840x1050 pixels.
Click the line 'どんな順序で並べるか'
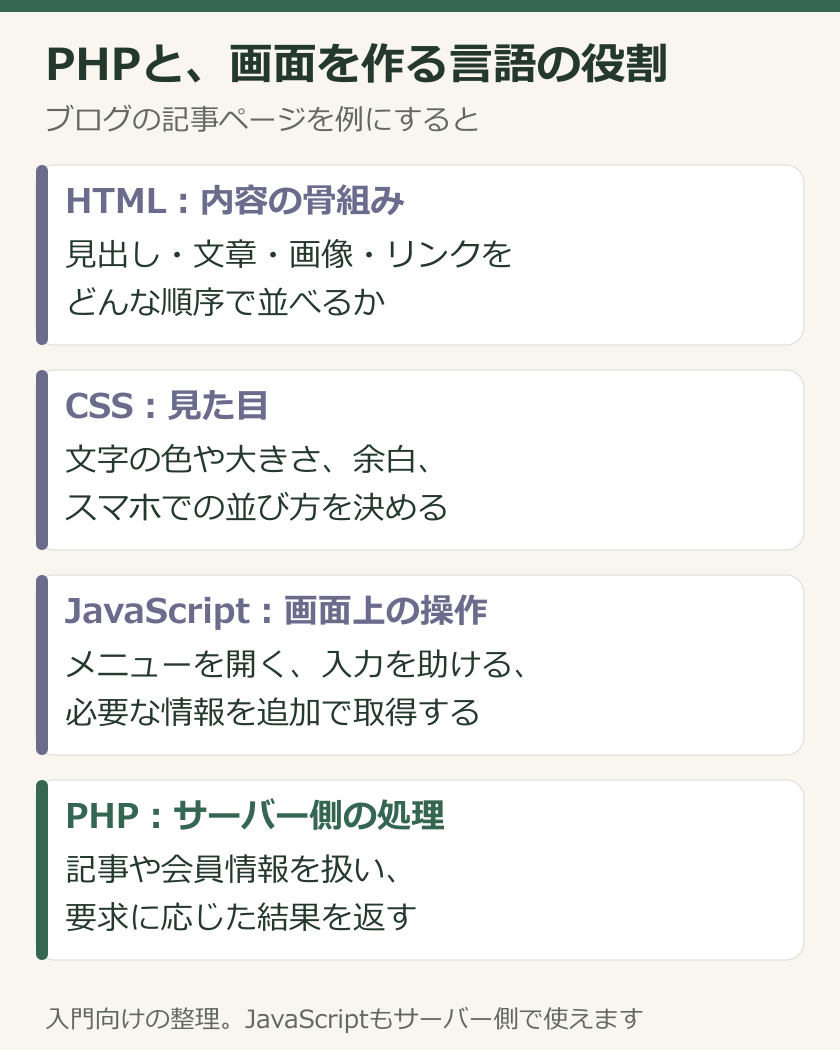[226, 302]
